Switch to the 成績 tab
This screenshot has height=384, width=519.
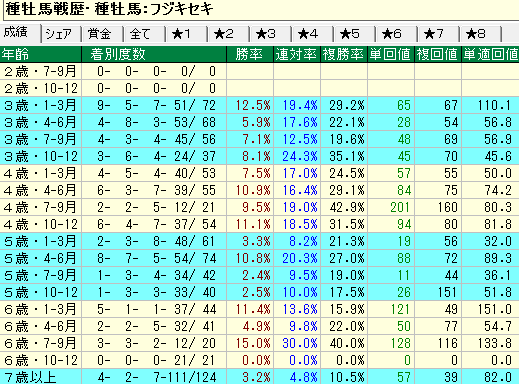click(x=20, y=33)
